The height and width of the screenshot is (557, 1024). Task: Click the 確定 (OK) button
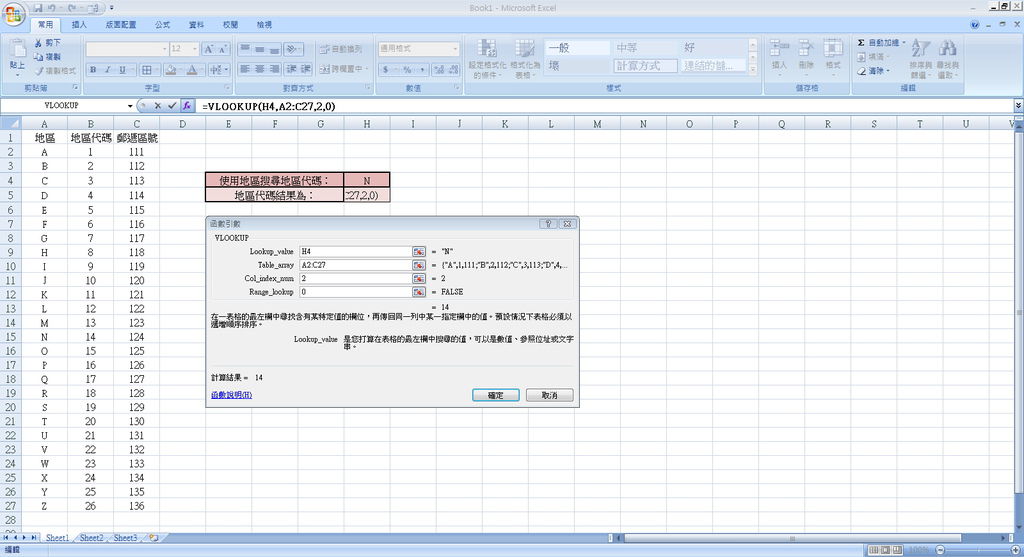496,395
